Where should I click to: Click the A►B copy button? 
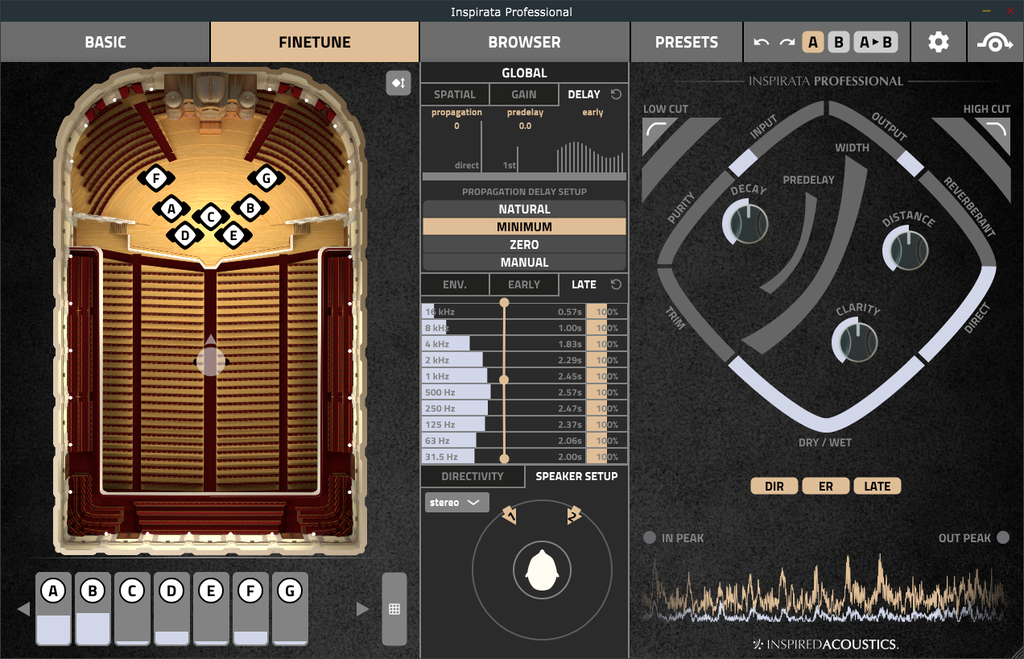coord(875,42)
